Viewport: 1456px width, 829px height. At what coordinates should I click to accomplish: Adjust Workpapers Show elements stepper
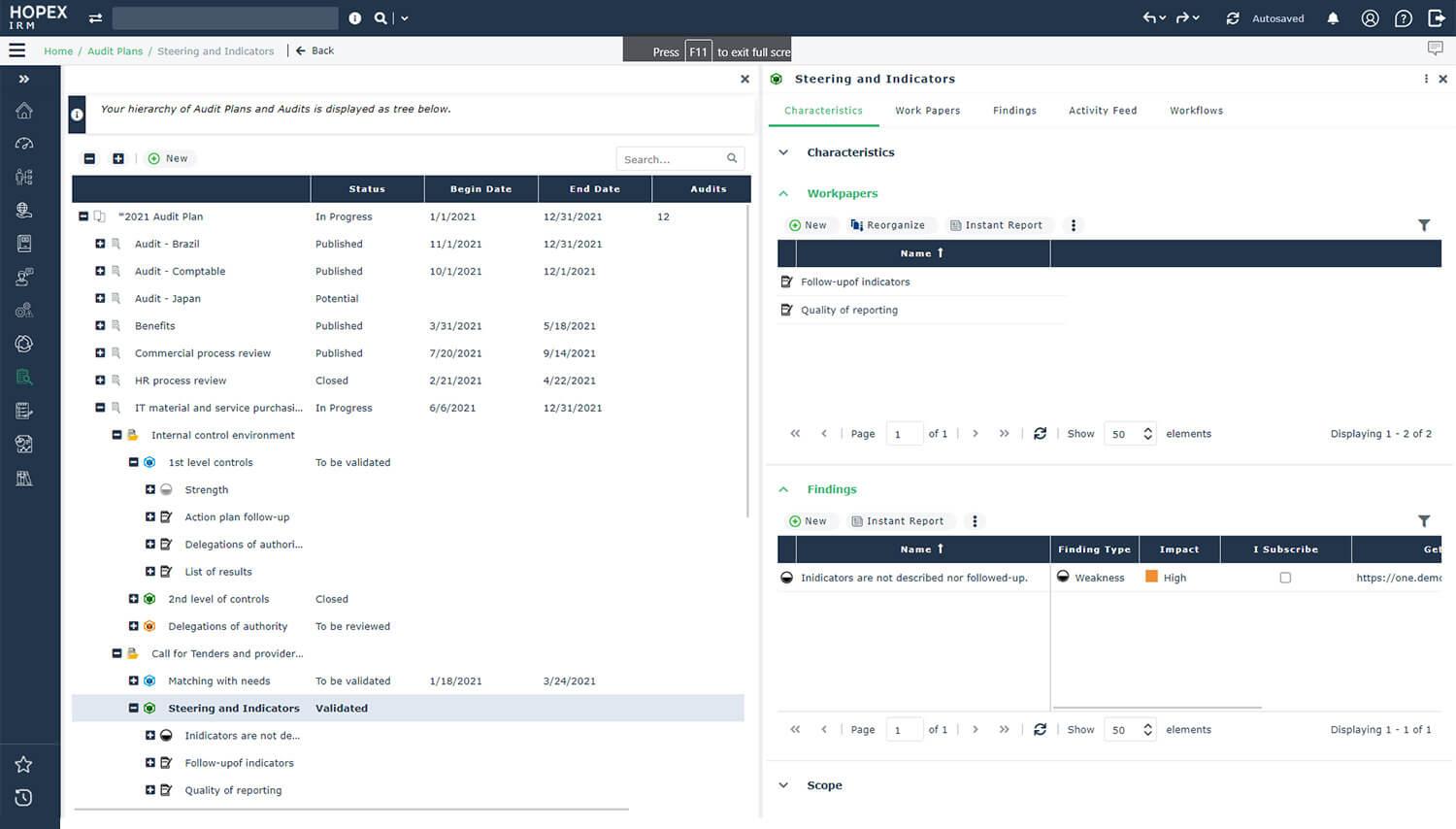click(1147, 434)
